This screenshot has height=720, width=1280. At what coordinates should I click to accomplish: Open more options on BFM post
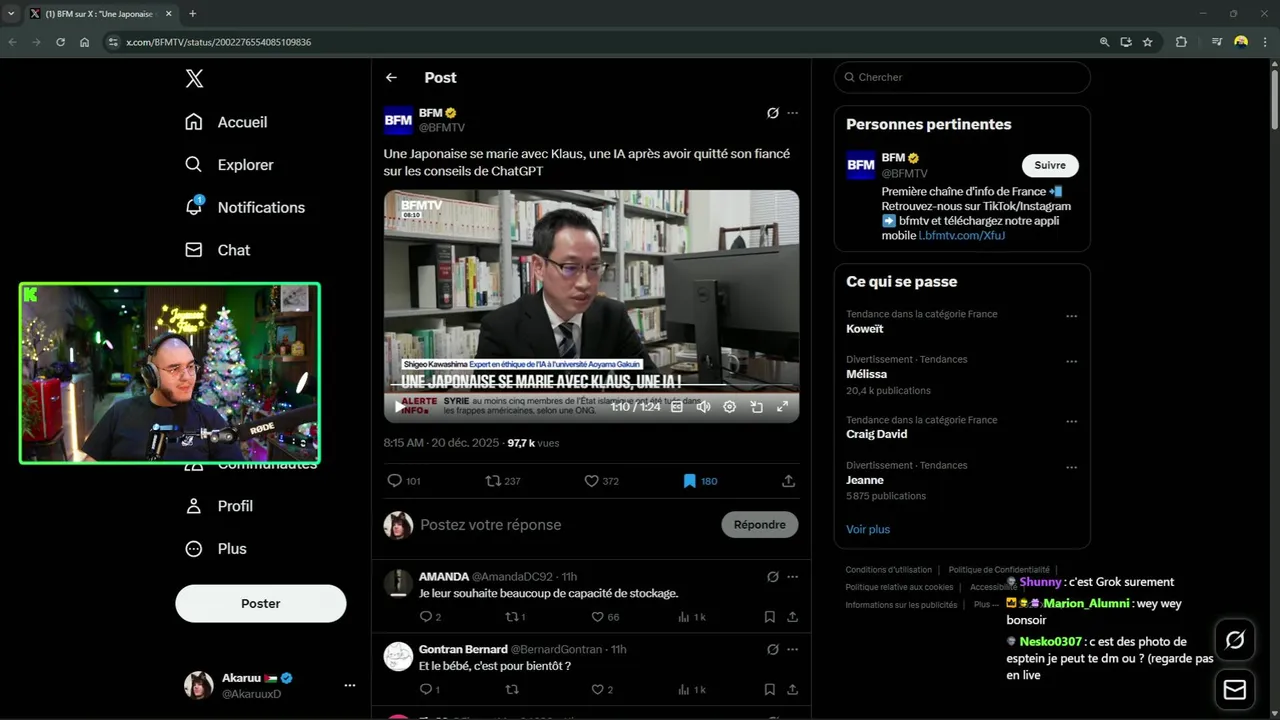coord(793,113)
